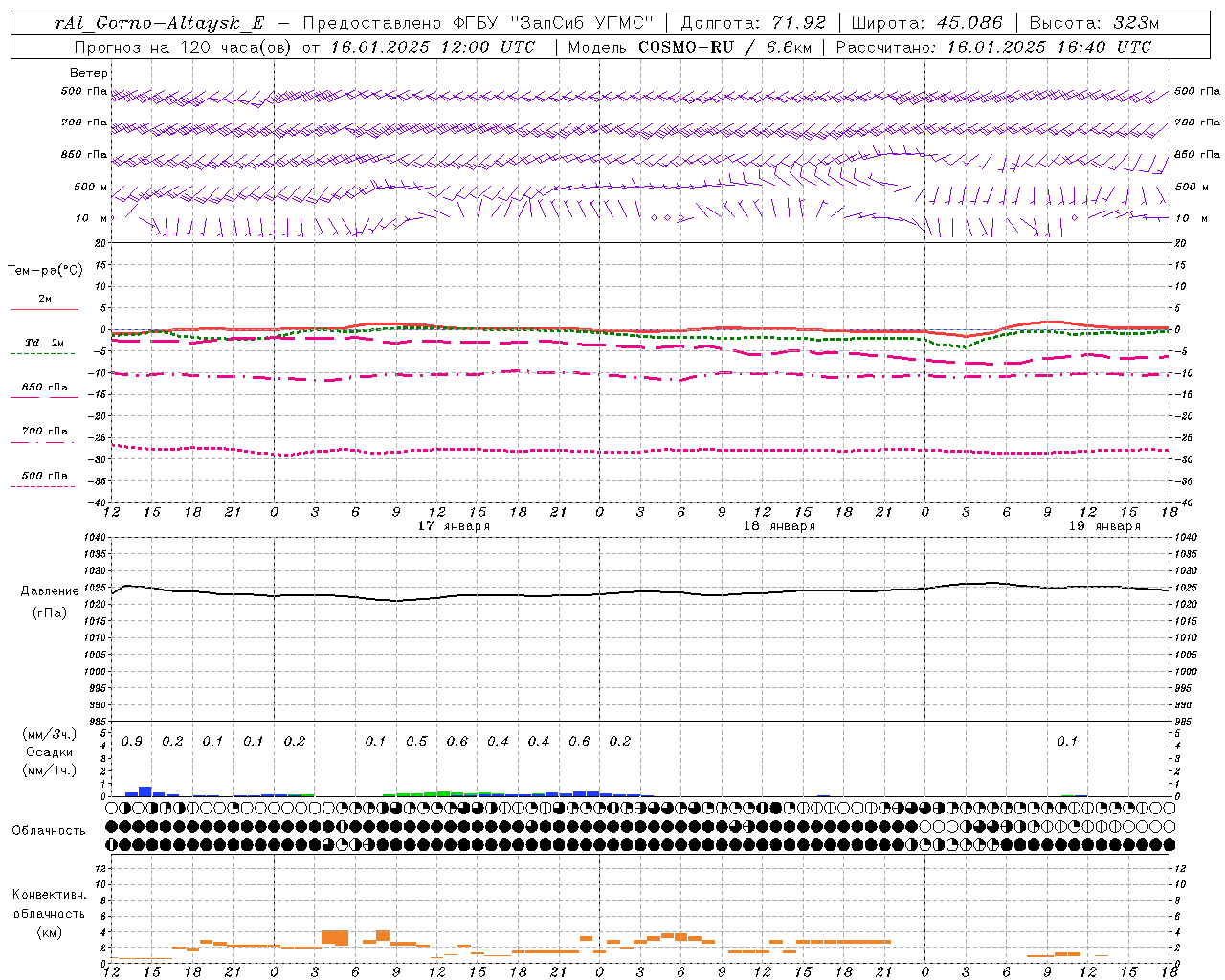1225x980 pixels.
Task: Click the 20 value on right temperature axis
Action: [x=1181, y=243]
